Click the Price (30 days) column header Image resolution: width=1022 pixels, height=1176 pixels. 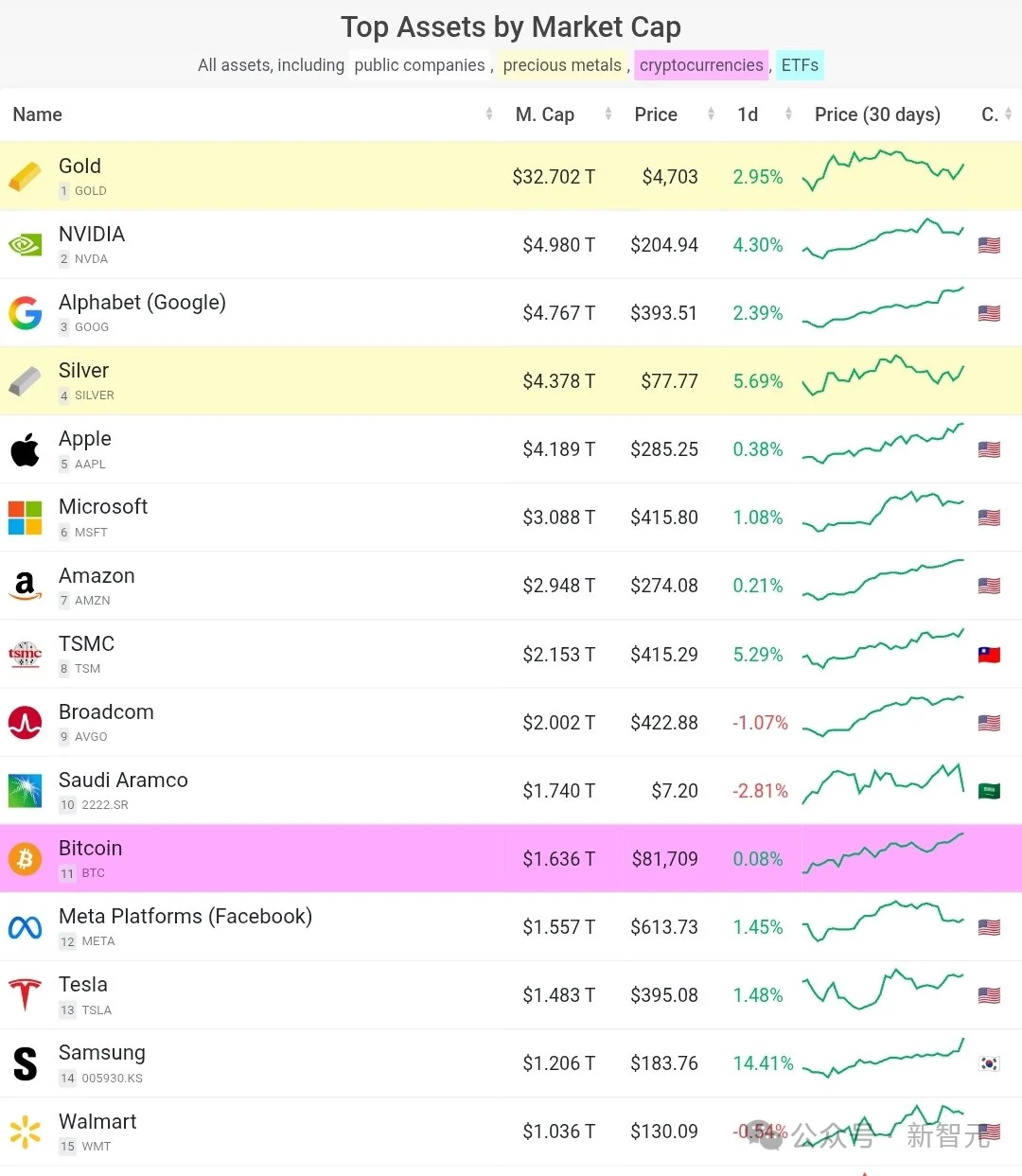(x=877, y=114)
